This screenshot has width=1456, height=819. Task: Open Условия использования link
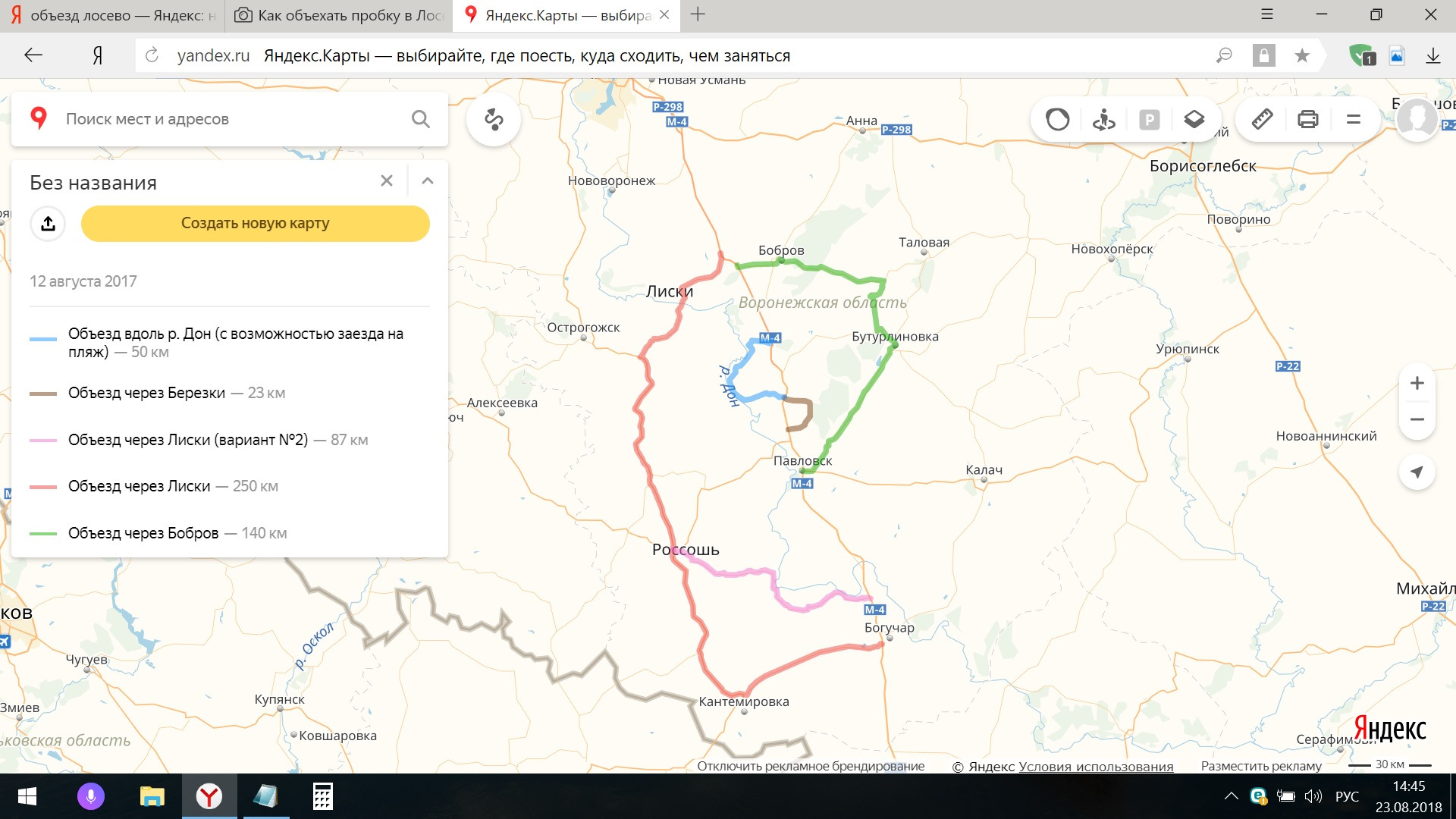(1095, 766)
